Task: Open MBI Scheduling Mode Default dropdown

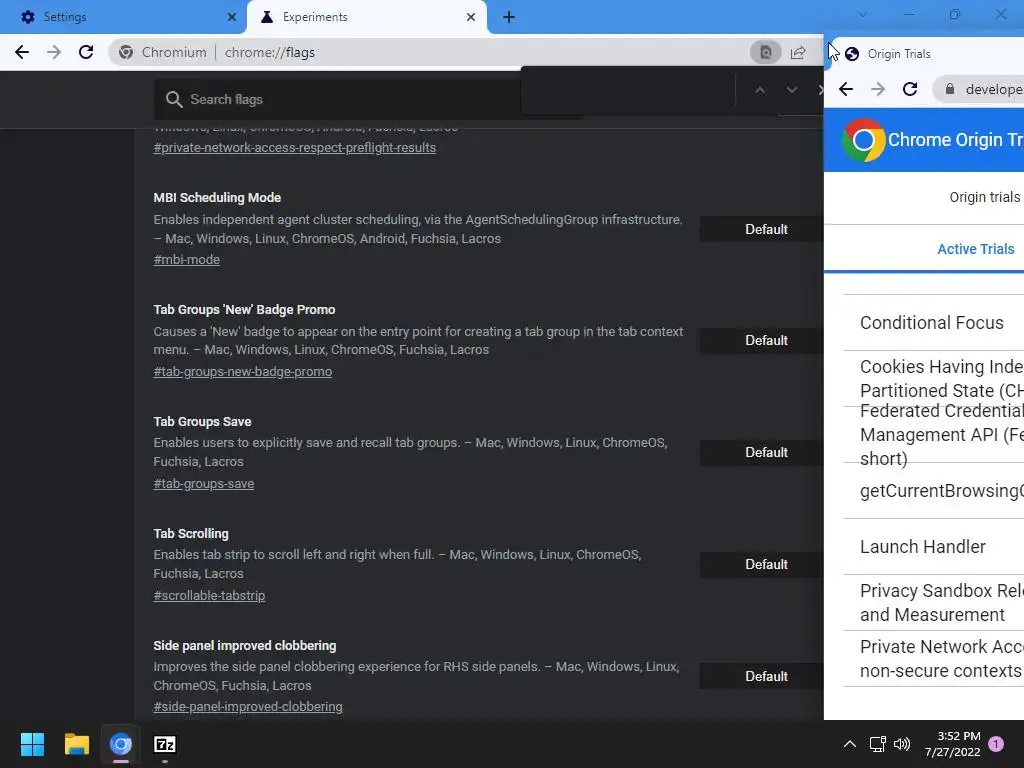Action: 761,229
